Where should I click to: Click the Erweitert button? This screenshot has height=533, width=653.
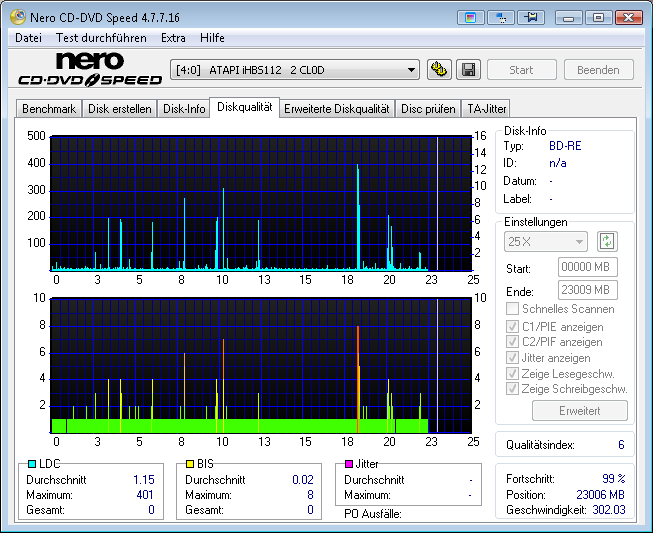tap(580, 411)
